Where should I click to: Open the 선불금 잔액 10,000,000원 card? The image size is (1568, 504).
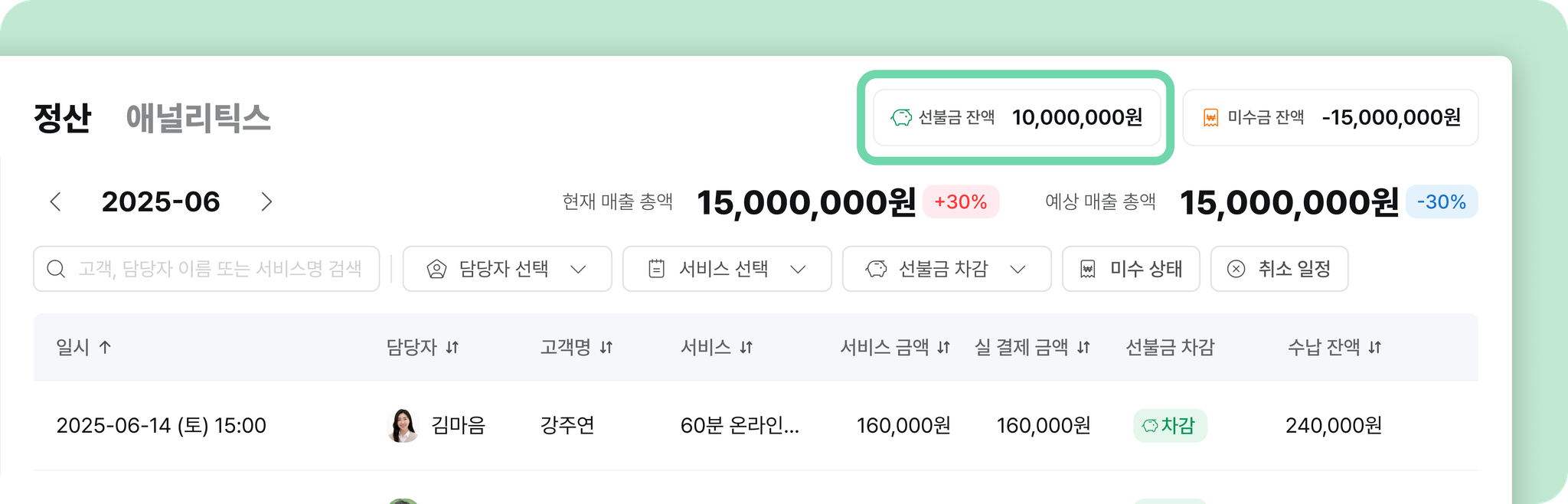click(1017, 117)
